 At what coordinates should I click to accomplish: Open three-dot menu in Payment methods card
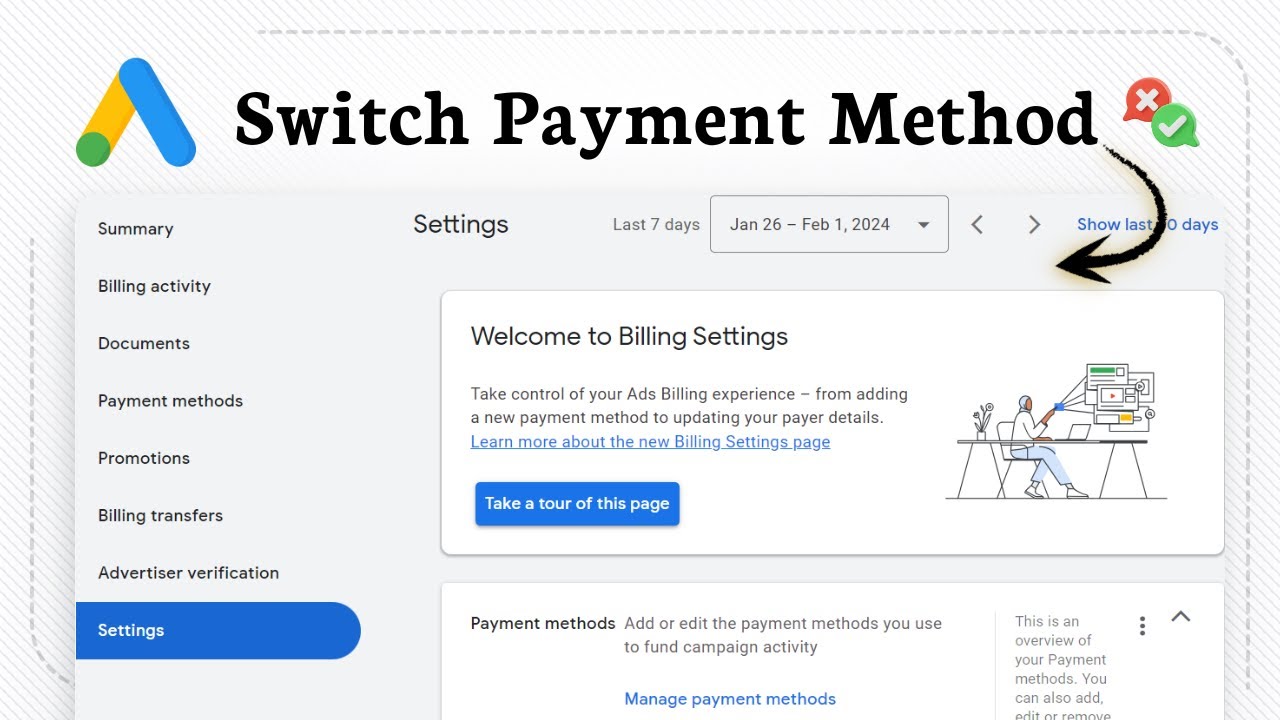pyautogui.click(x=1142, y=626)
